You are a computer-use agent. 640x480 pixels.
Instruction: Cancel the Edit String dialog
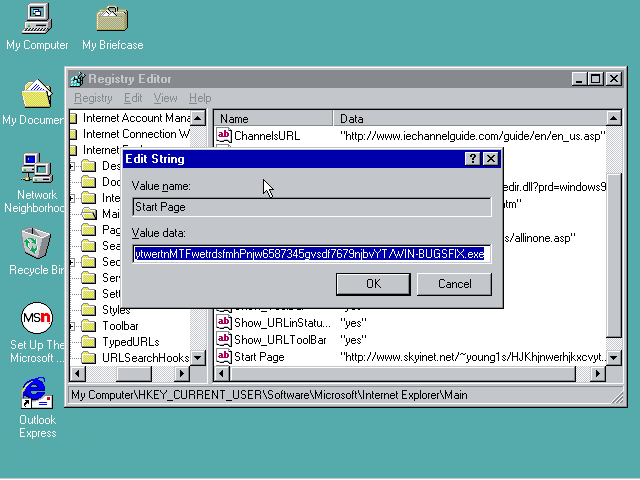454,284
